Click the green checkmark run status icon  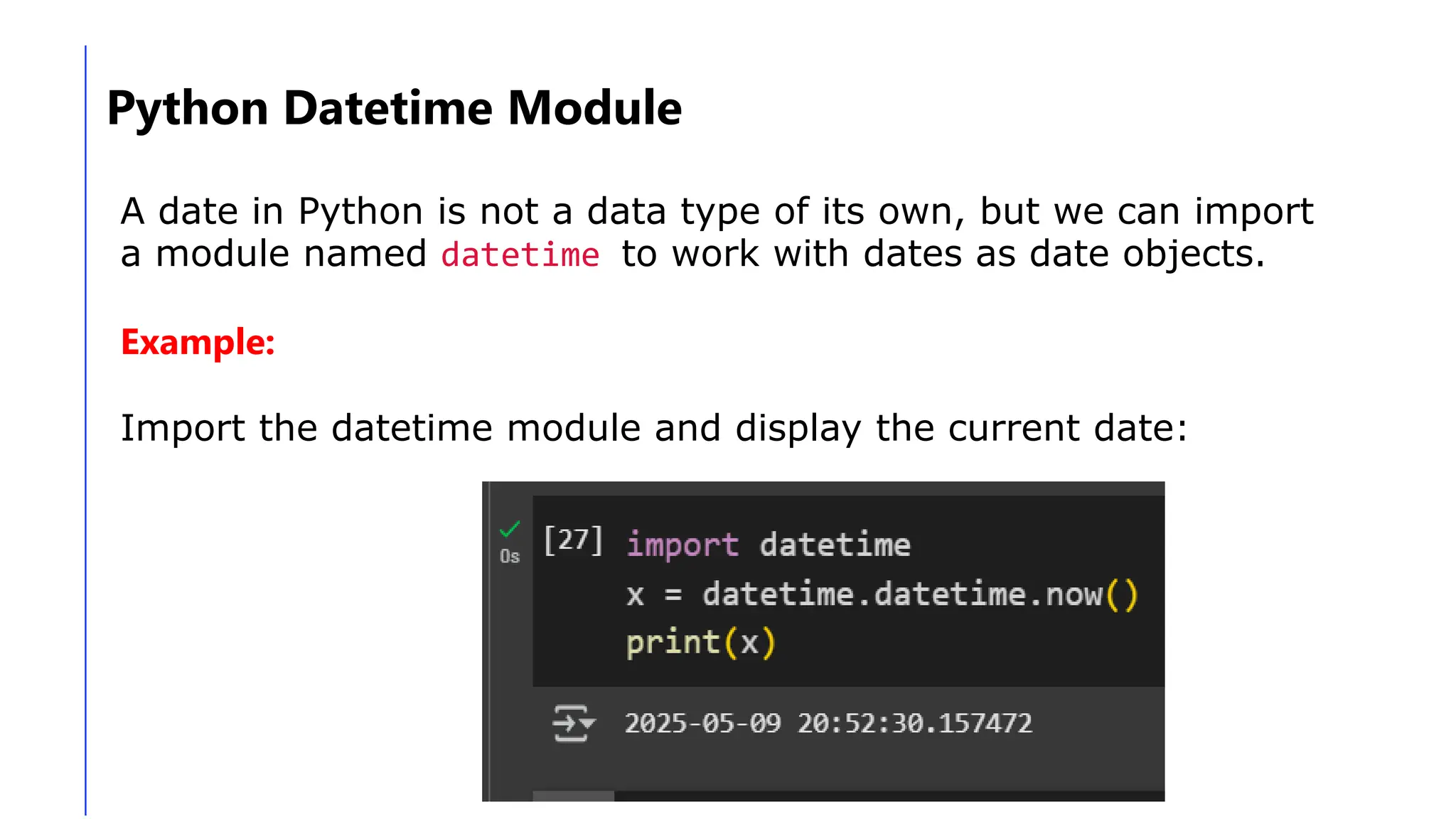pyautogui.click(x=510, y=530)
